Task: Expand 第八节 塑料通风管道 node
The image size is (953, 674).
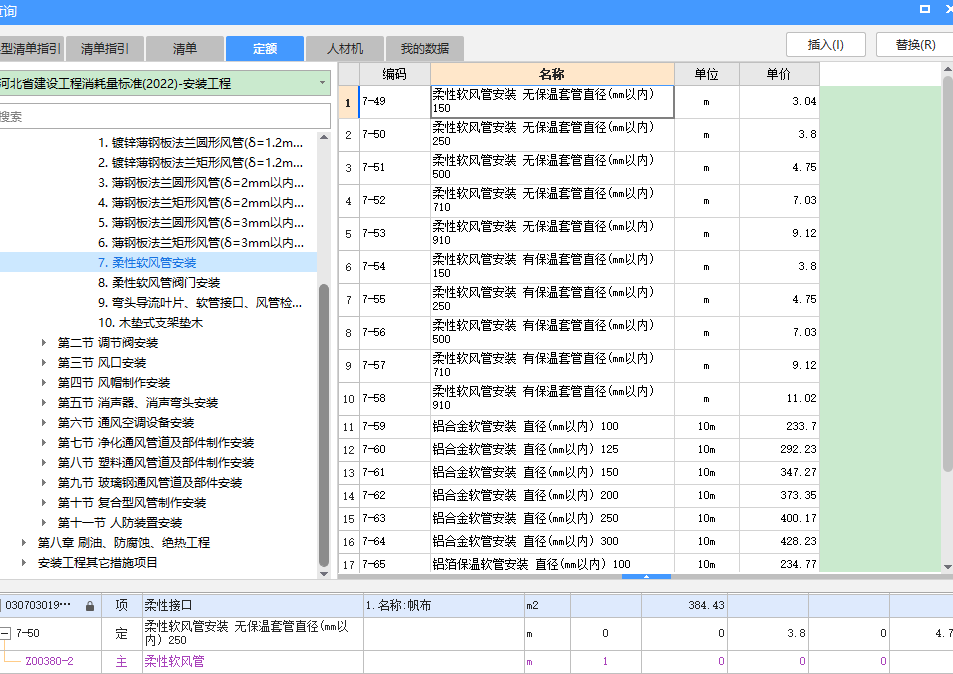Action: [x=44, y=463]
